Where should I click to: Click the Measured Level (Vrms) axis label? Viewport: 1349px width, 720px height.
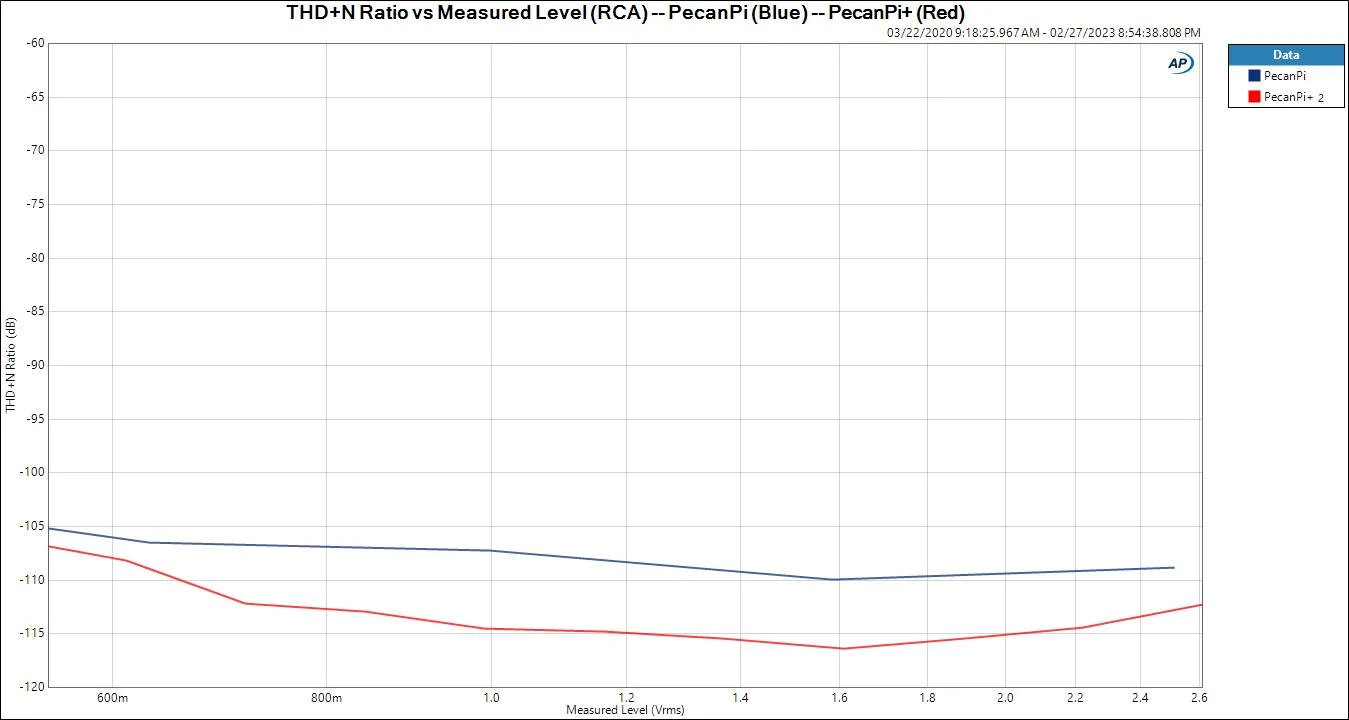coord(625,710)
